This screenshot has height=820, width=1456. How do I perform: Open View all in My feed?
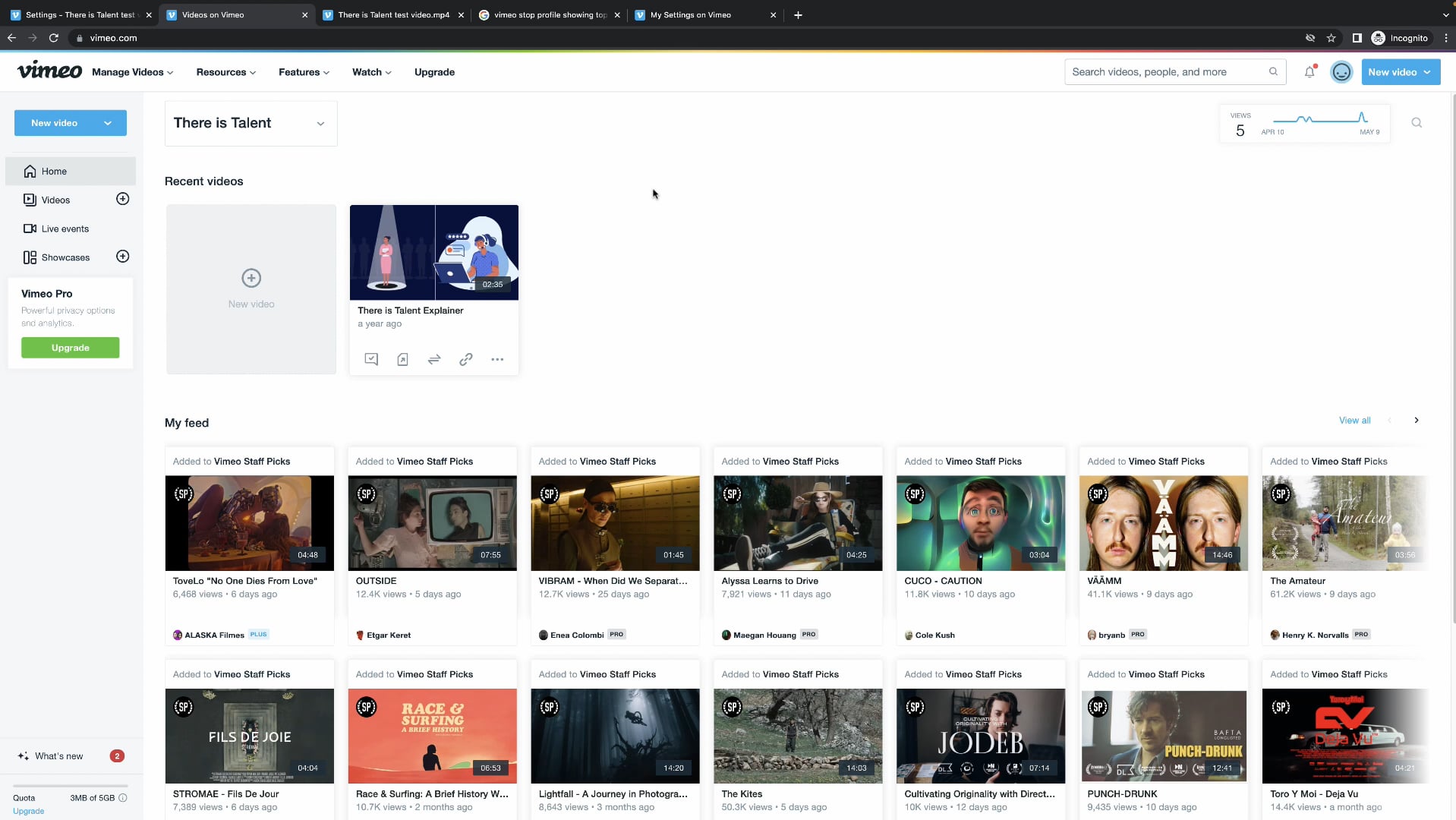pos(1354,420)
